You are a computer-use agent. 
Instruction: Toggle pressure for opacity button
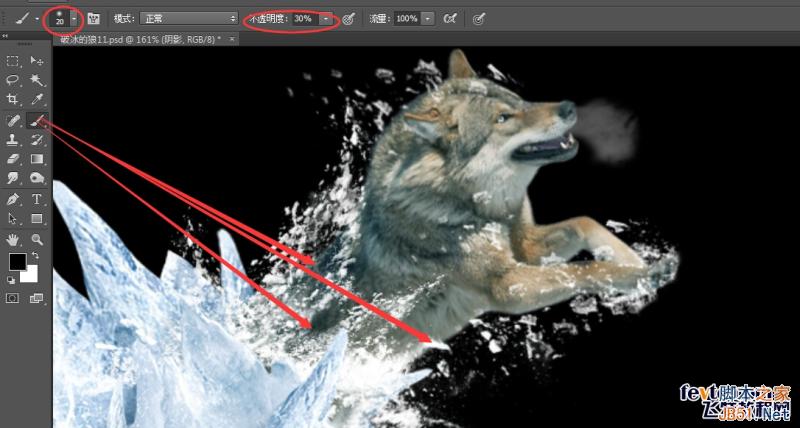point(348,19)
